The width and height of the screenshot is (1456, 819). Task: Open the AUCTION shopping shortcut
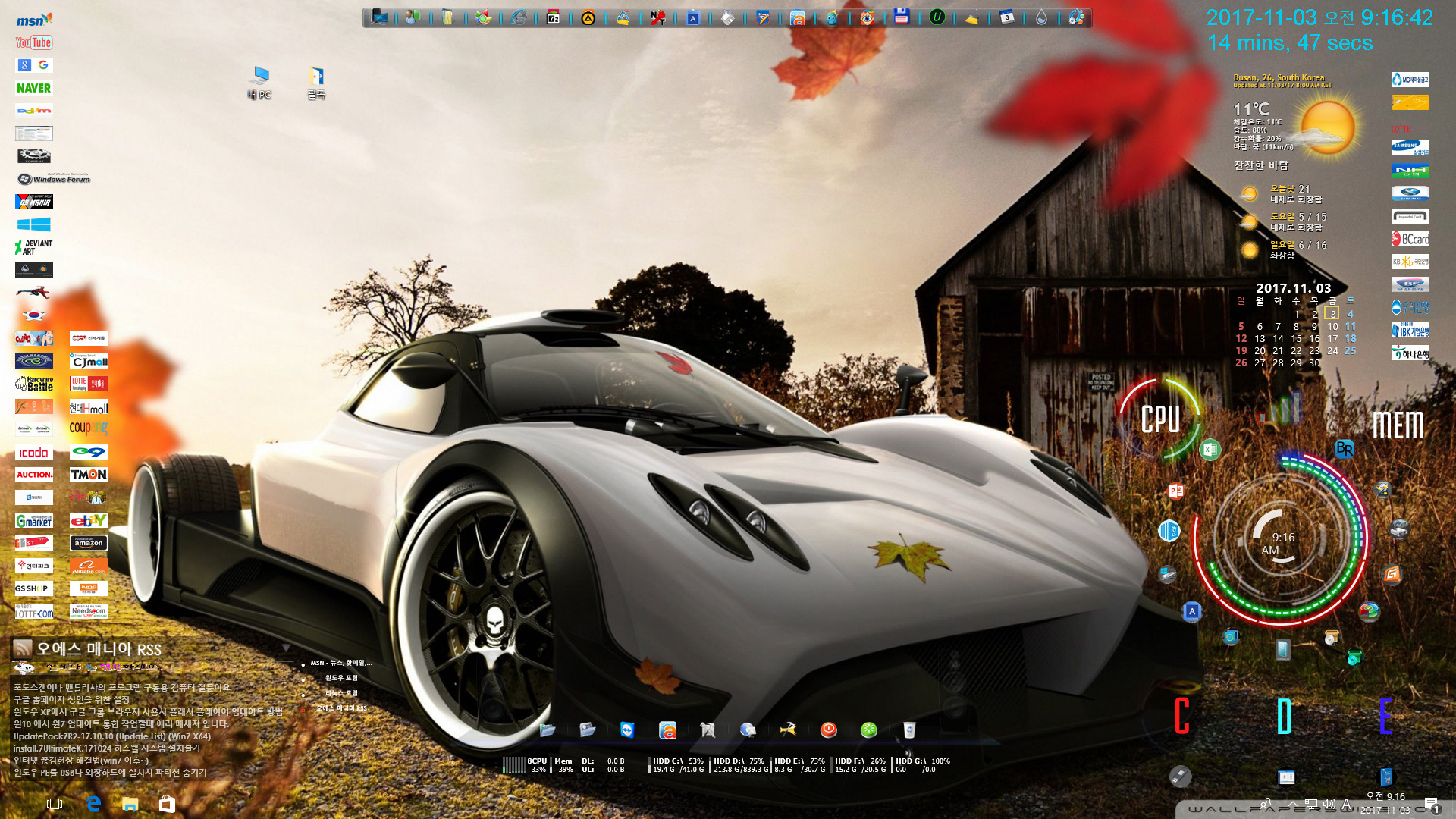(x=34, y=475)
